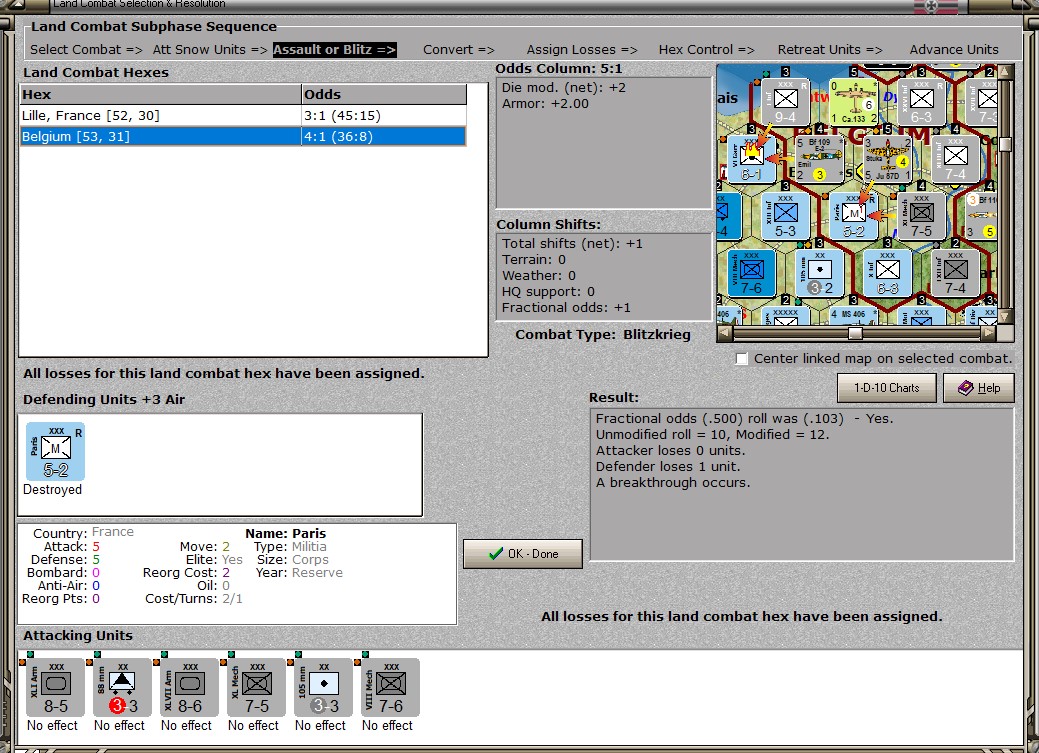Click the Paris 5-2 militia counter on map
This screenshot has height=753, width=1039.
pos(853,216)
